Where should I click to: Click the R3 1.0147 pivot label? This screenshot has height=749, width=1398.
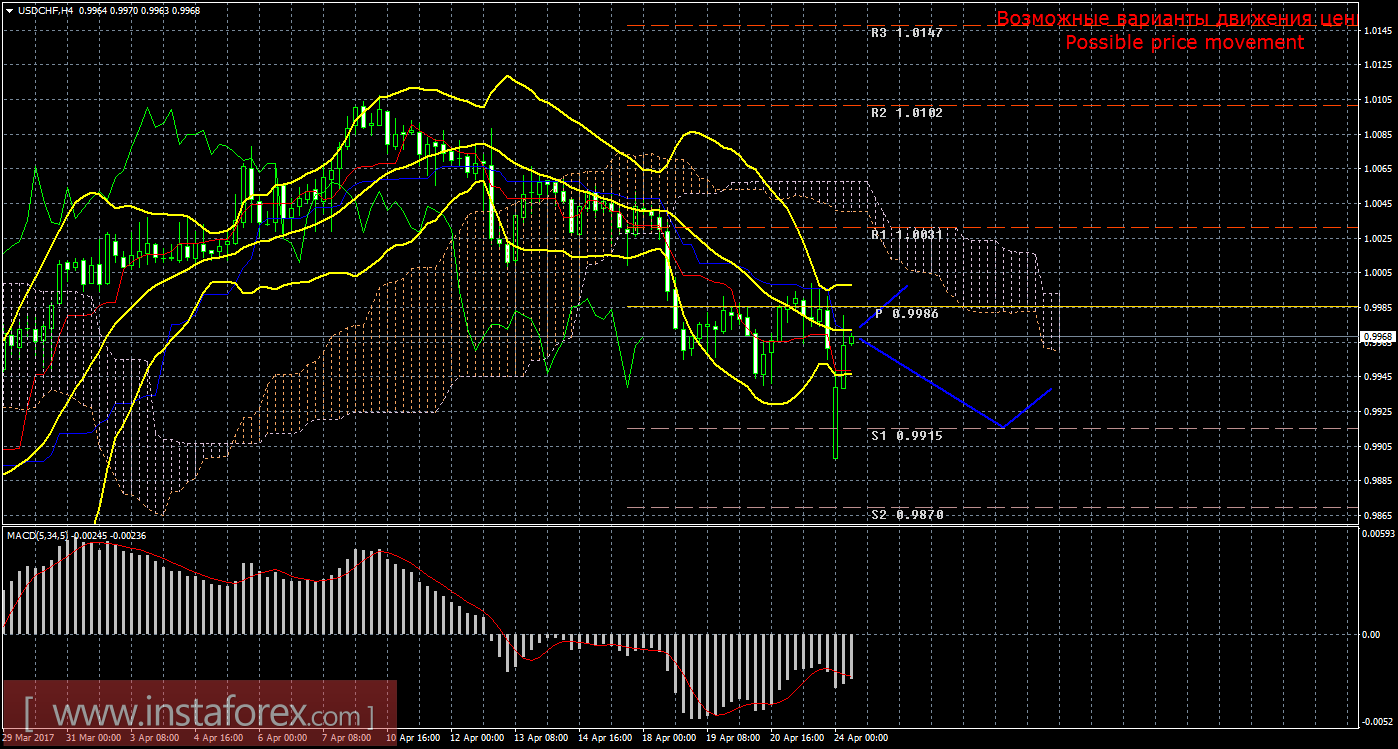[906, 32]
